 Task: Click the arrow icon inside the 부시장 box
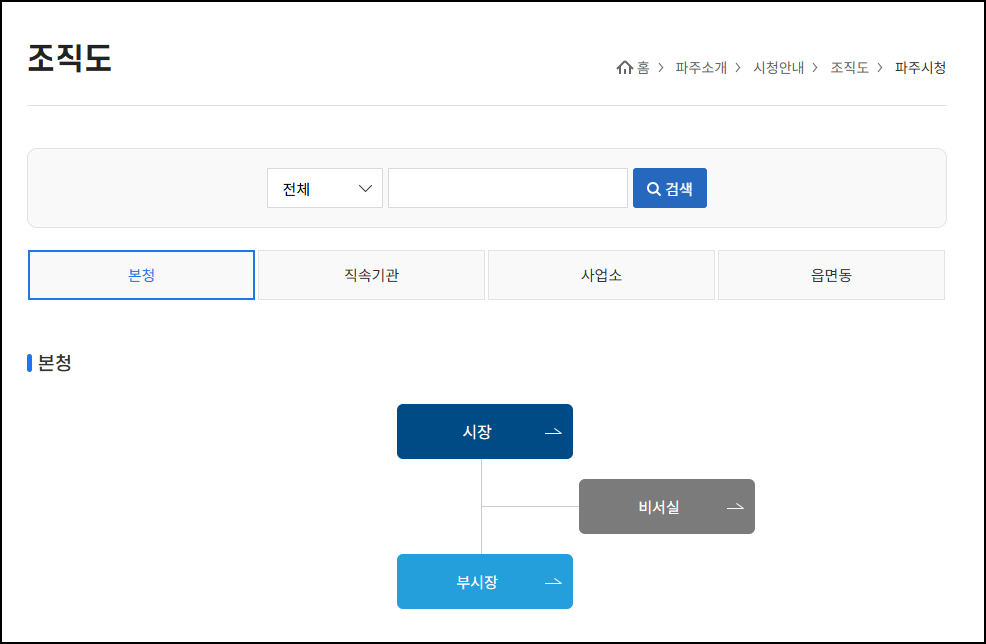coord(553,581)
